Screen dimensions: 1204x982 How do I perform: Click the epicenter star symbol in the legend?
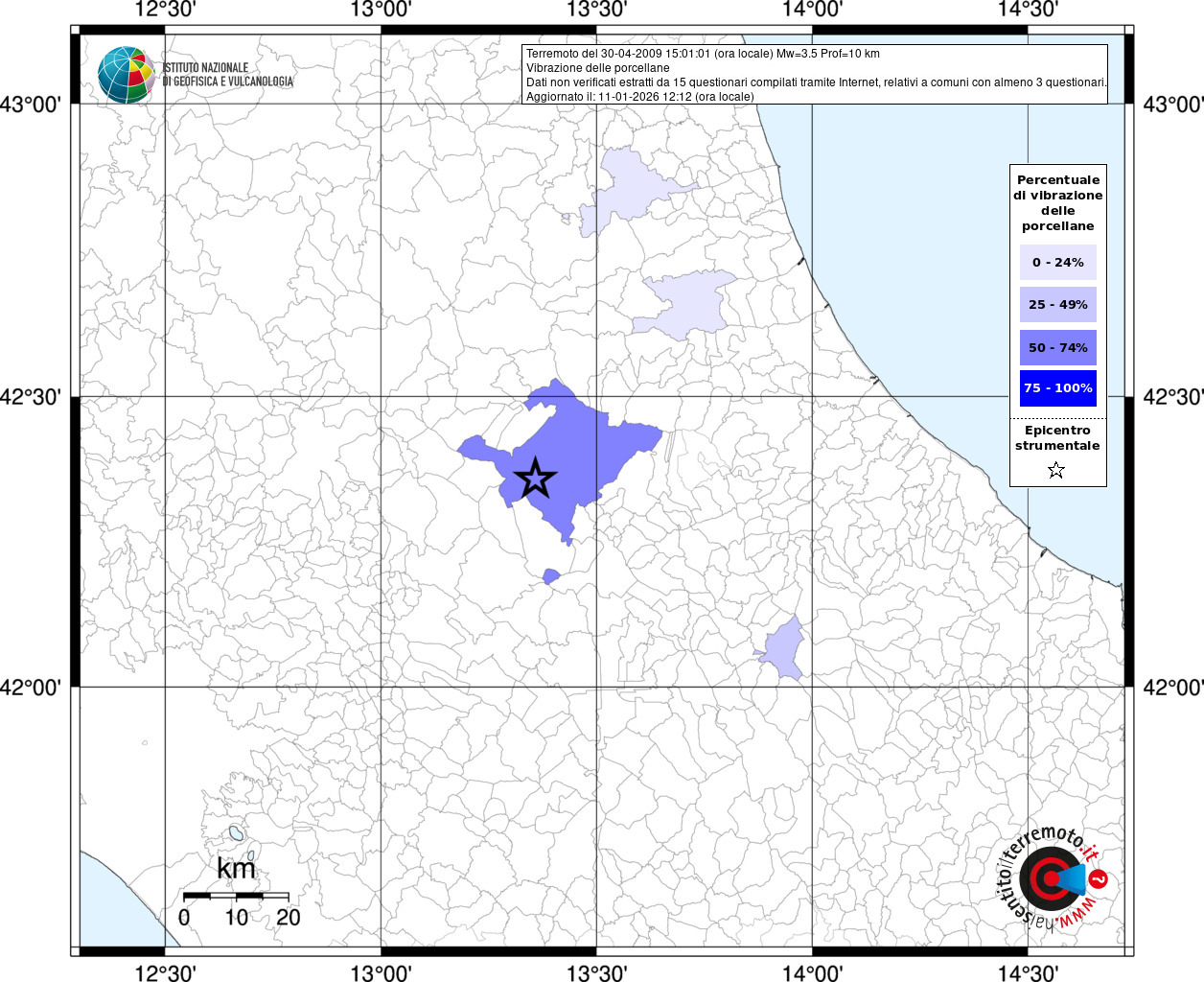click(1056, 470)
